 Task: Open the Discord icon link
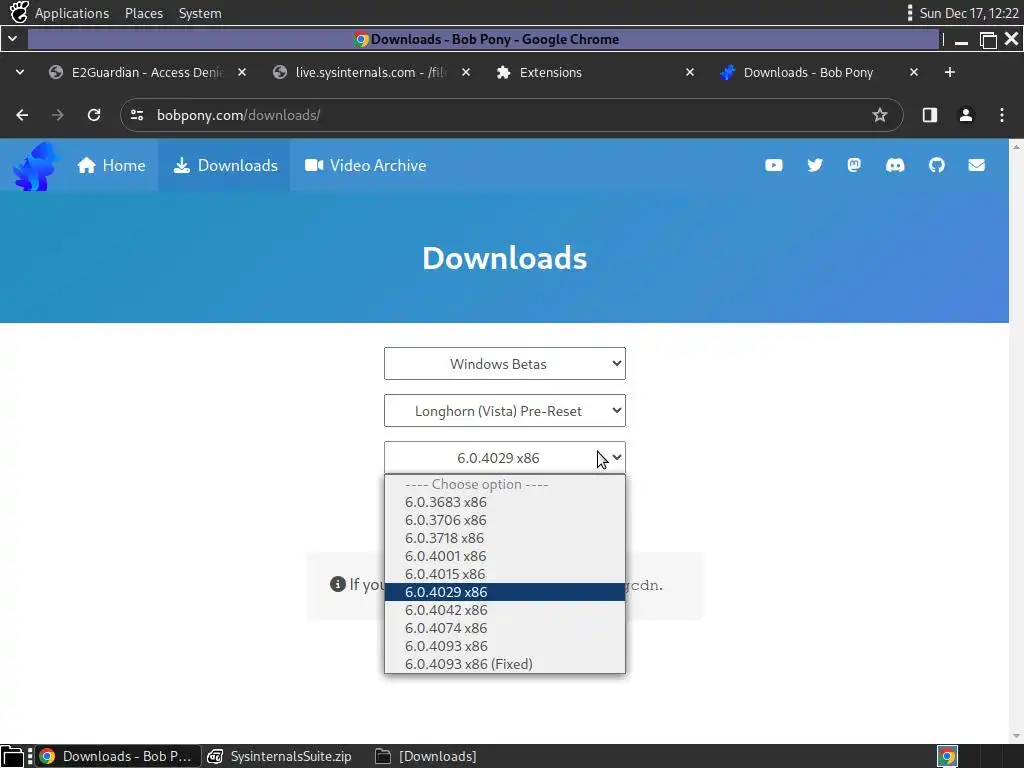coord(895,165)
